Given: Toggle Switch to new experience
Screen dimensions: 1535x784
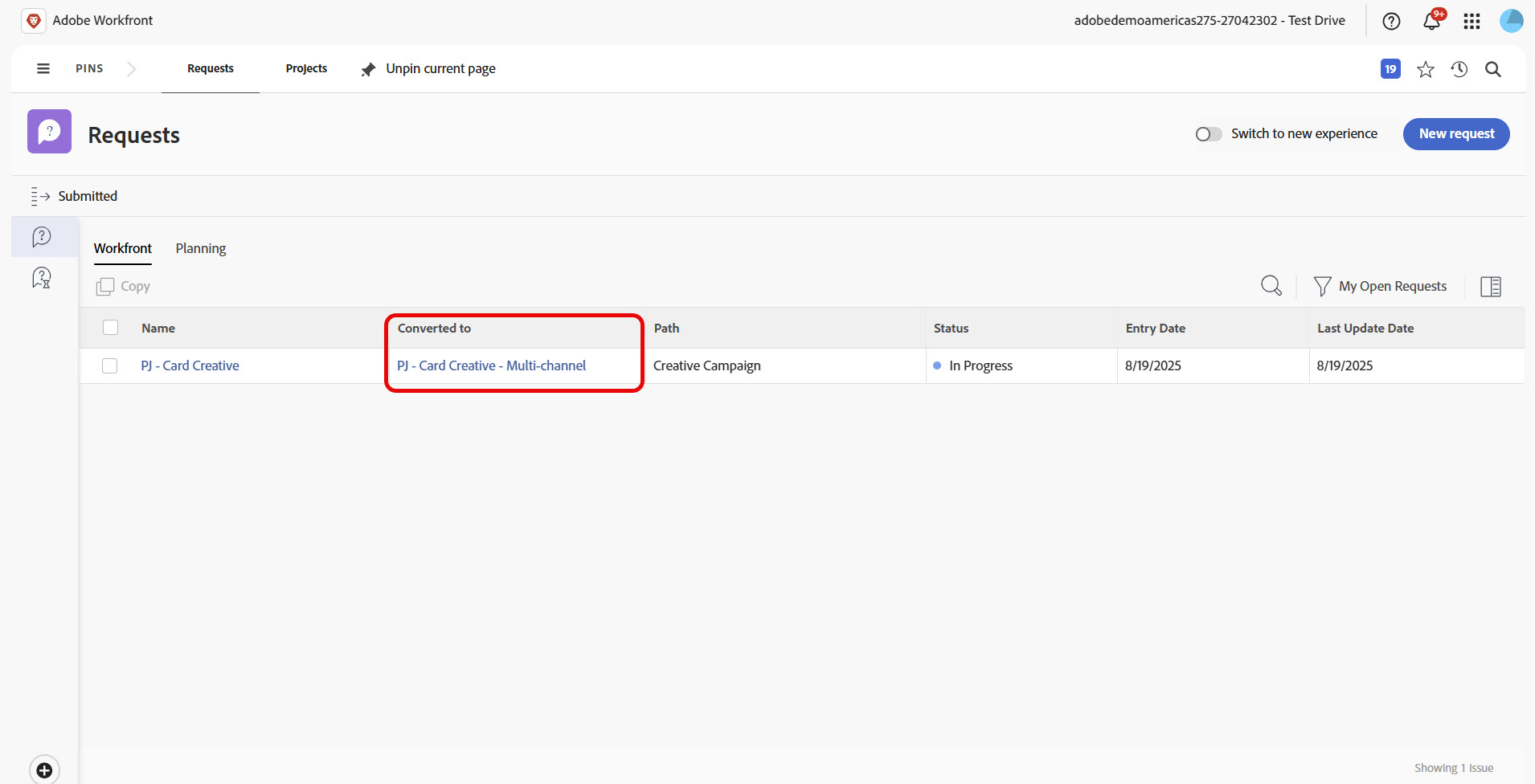Looking at the screenshot, I should [1209, 134].
